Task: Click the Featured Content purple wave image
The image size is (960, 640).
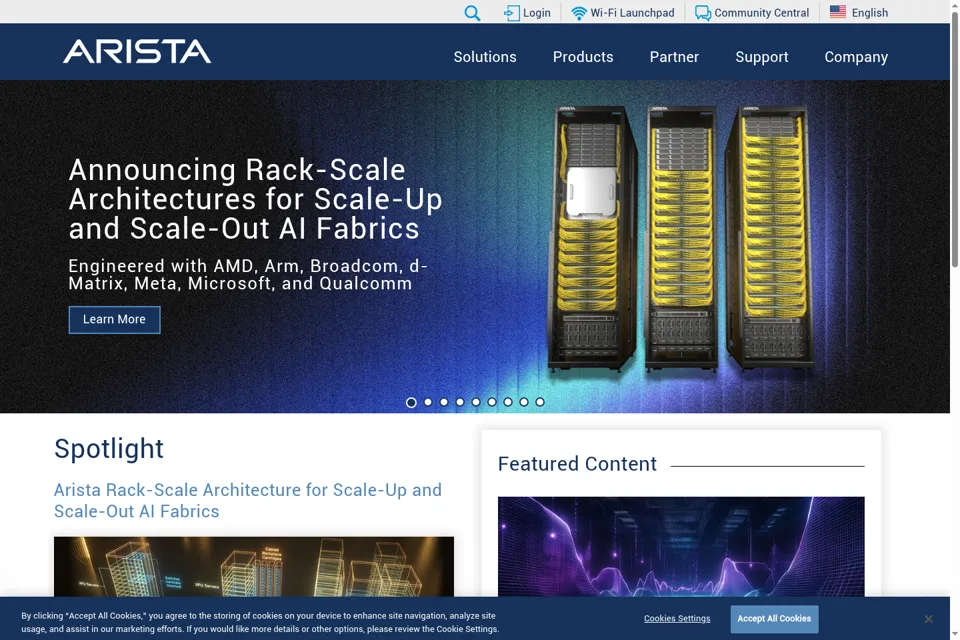Action: click(681, 546)
